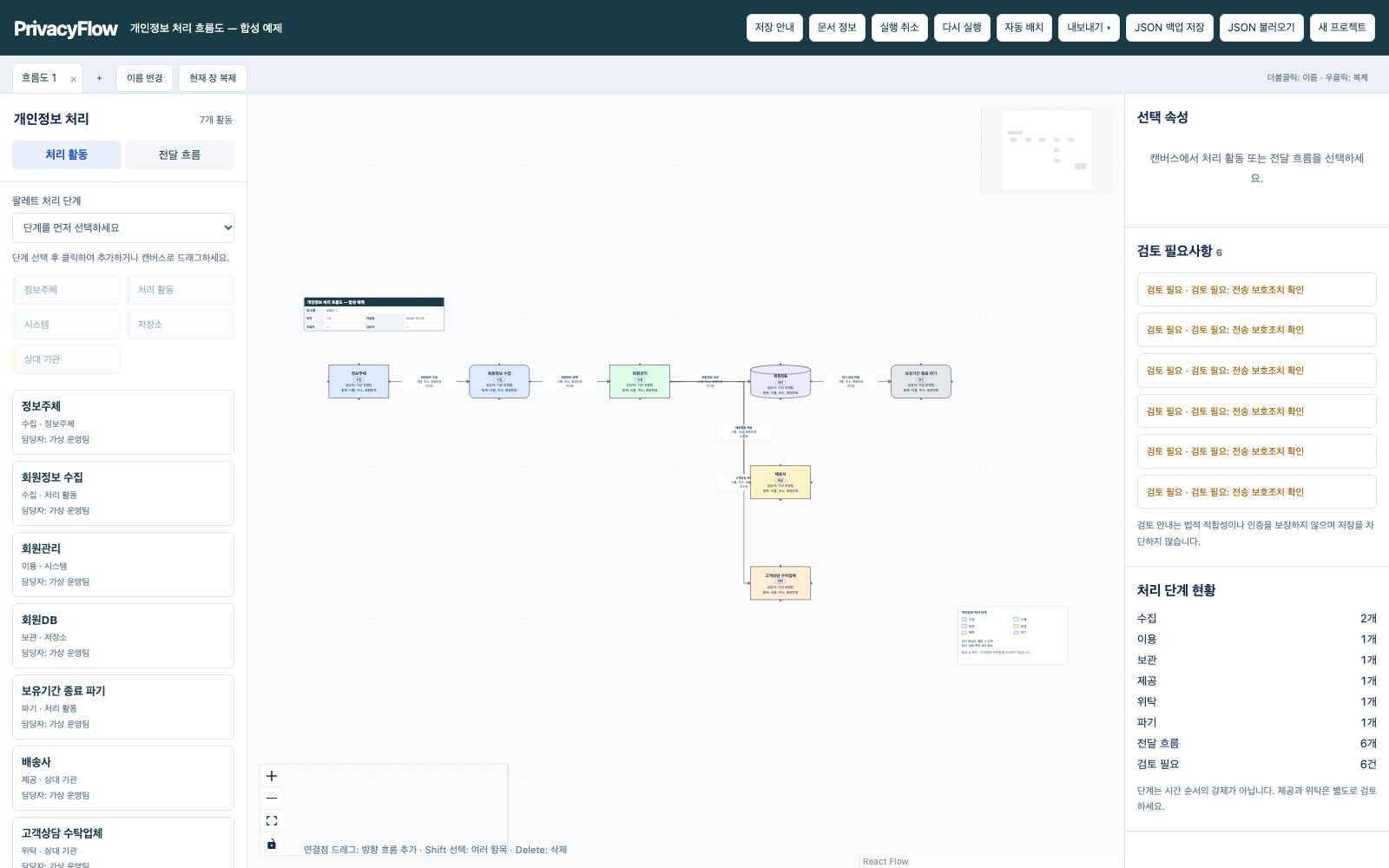Open the 회원정보 수집 card in the activity list
The height and width of the screenshot is (868, 1389).
[x=123, y=494]
